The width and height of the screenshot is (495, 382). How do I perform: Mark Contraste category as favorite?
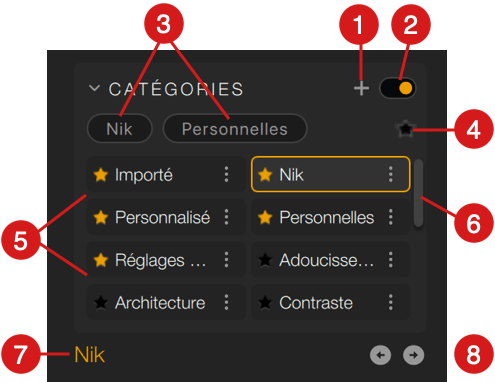265,302
